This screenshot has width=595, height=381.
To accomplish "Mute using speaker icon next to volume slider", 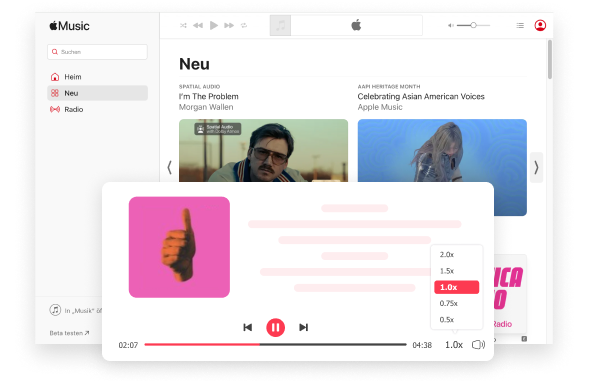I will coord(450,25).
